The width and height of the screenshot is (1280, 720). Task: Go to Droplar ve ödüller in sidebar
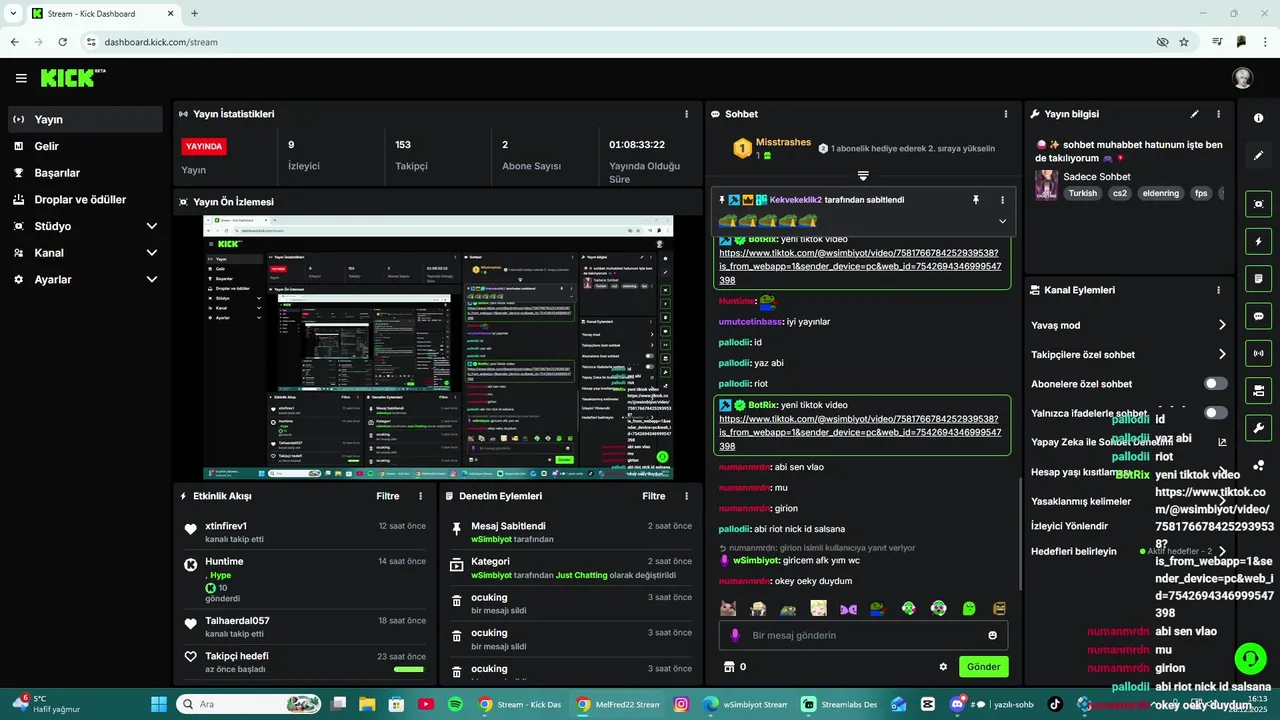85,199
